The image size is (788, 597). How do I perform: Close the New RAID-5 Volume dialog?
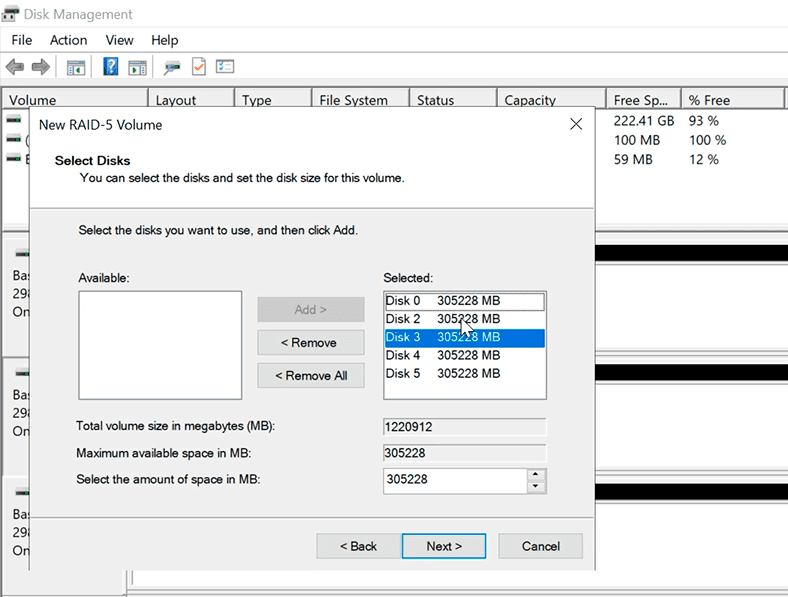pos(576,124)
